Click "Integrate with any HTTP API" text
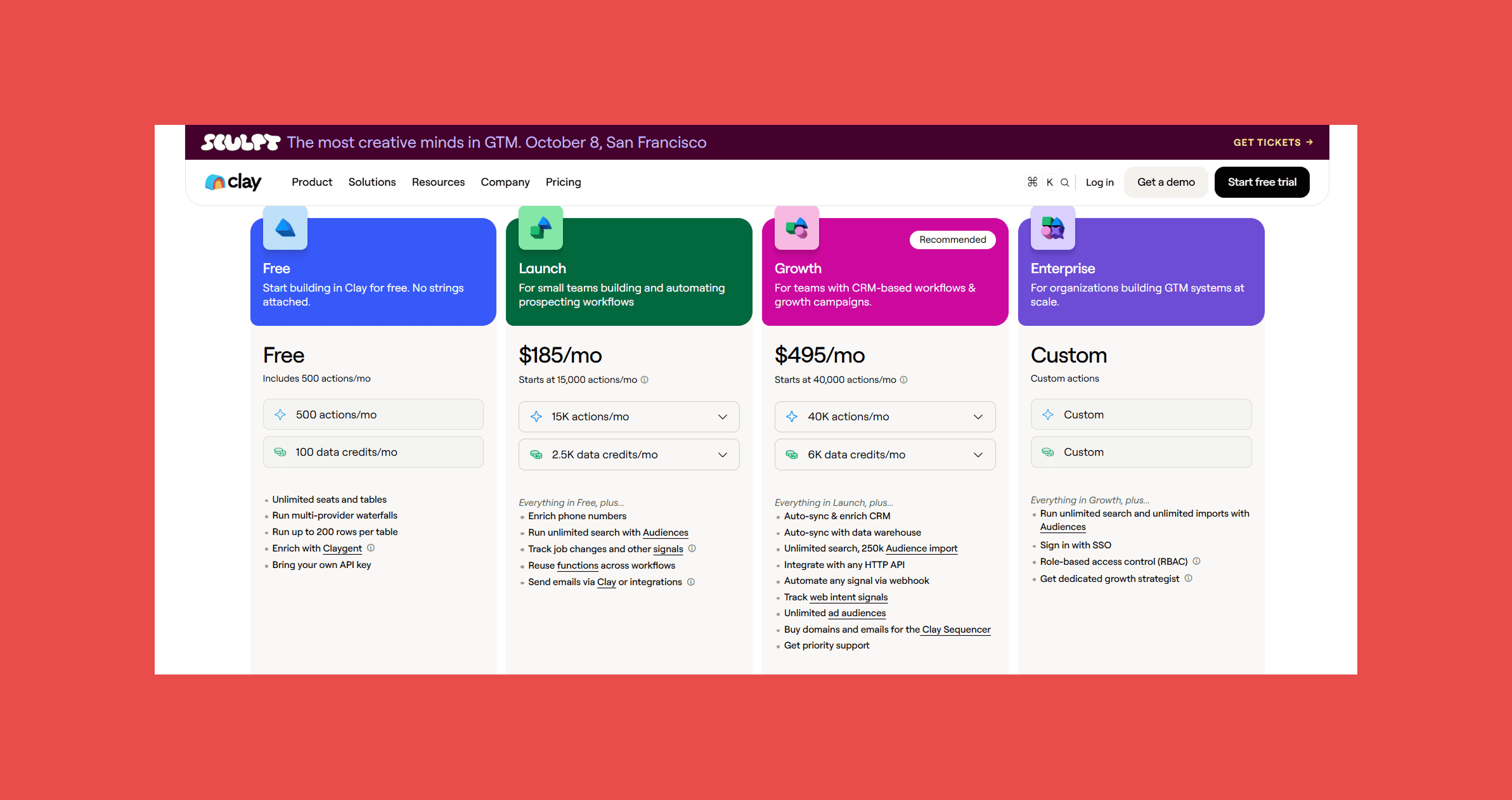This screenshot has width=1512, height=800. (844, 565)
